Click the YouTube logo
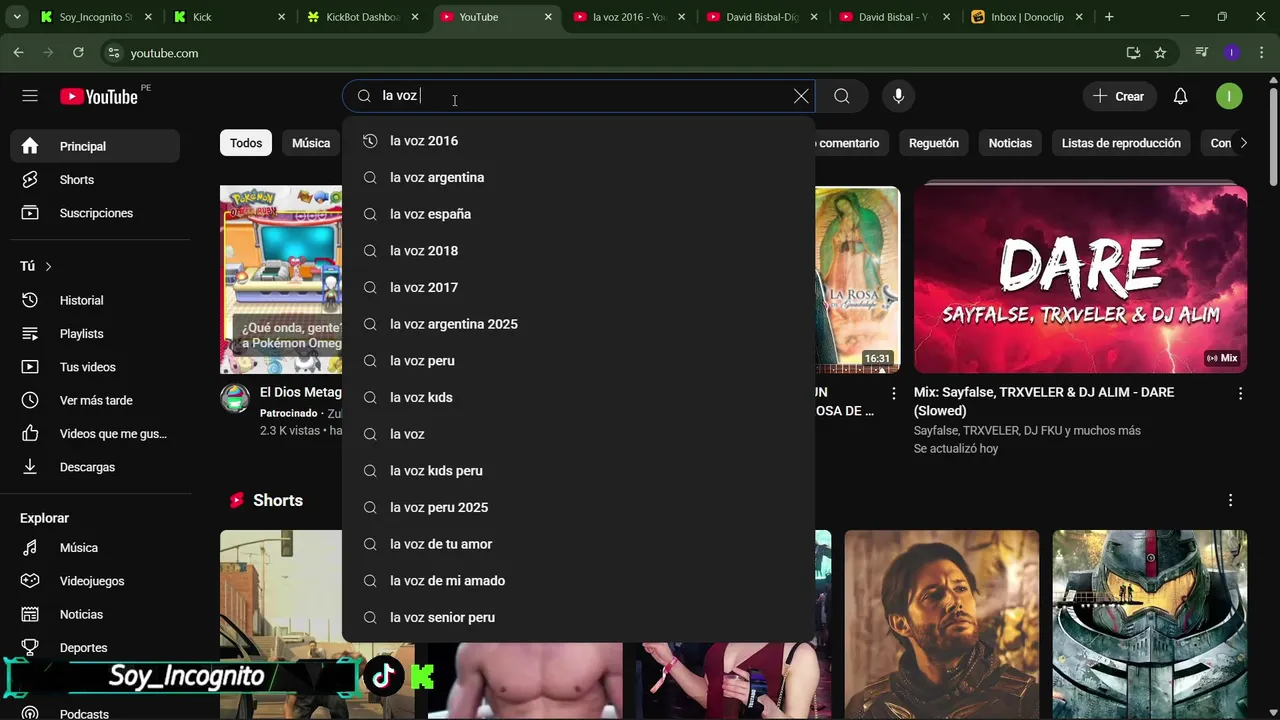Image resolution: width=1280 pixels, height=720 pixels. click(98, 96)
